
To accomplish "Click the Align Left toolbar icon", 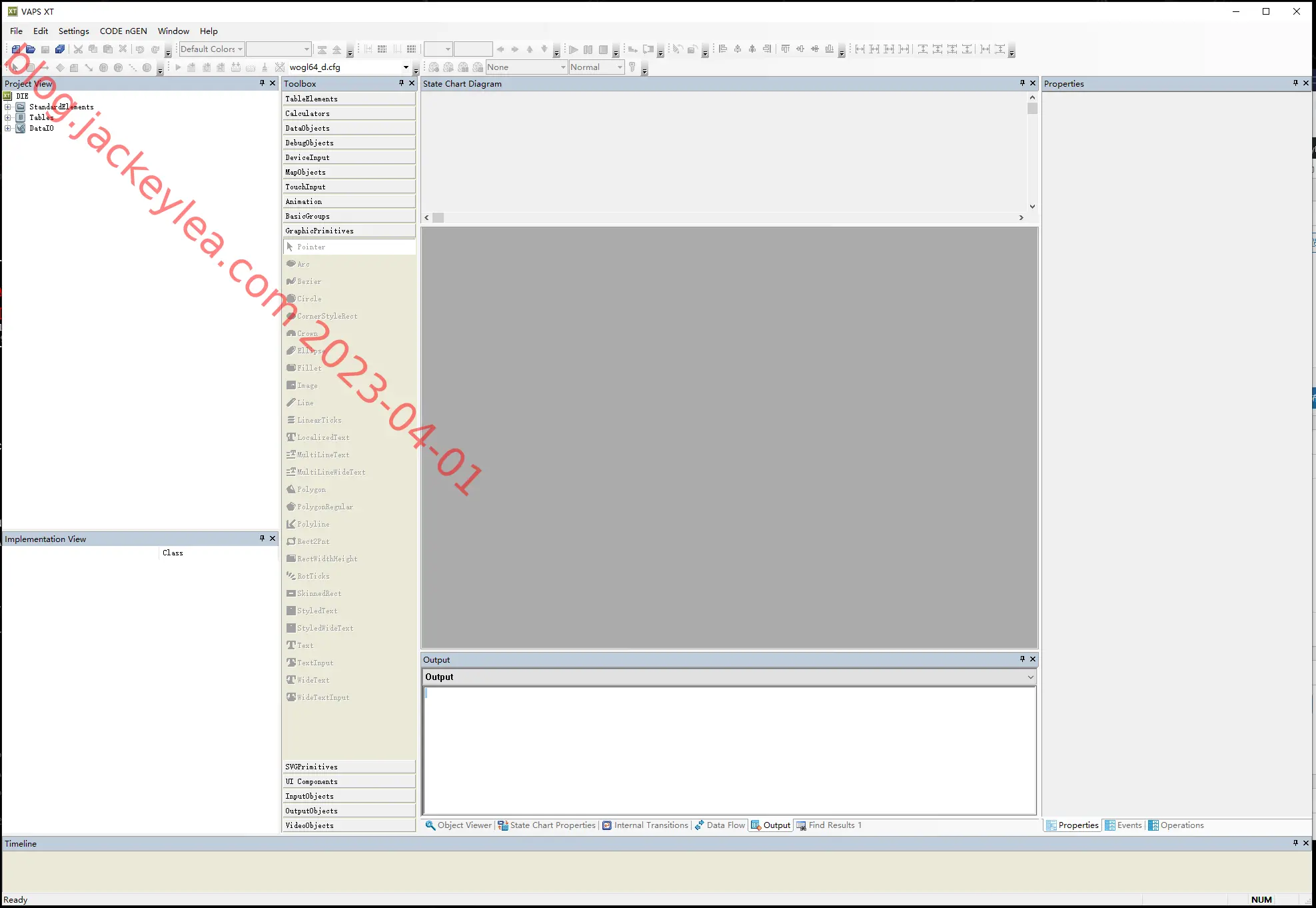I will coord(723,49).
